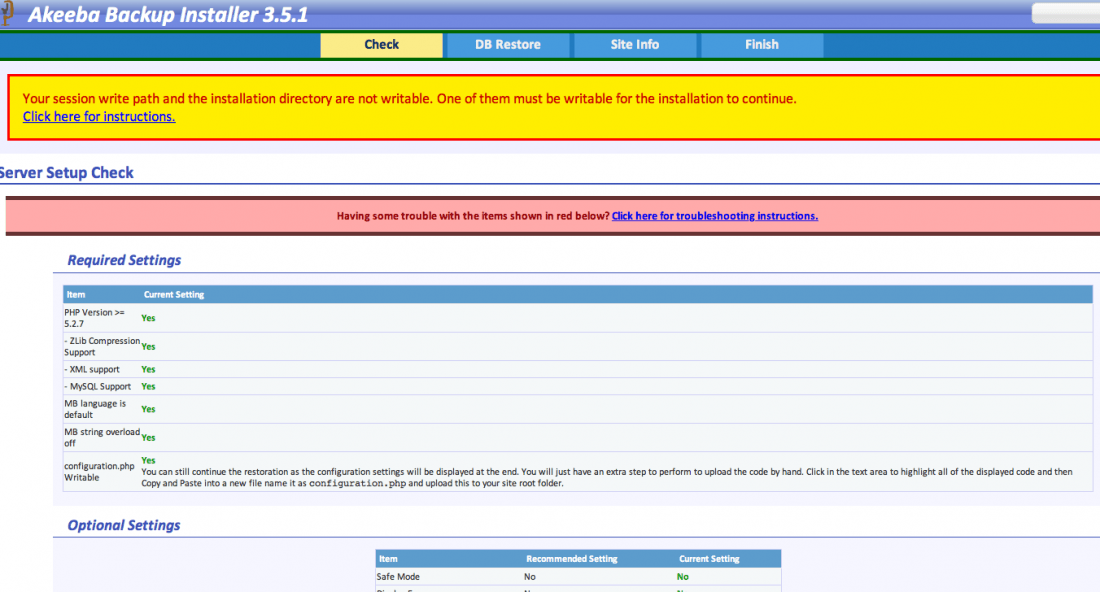Click 'Current Setting' header in Required Settings
1100x592 pixels.
tap(174, 295)
